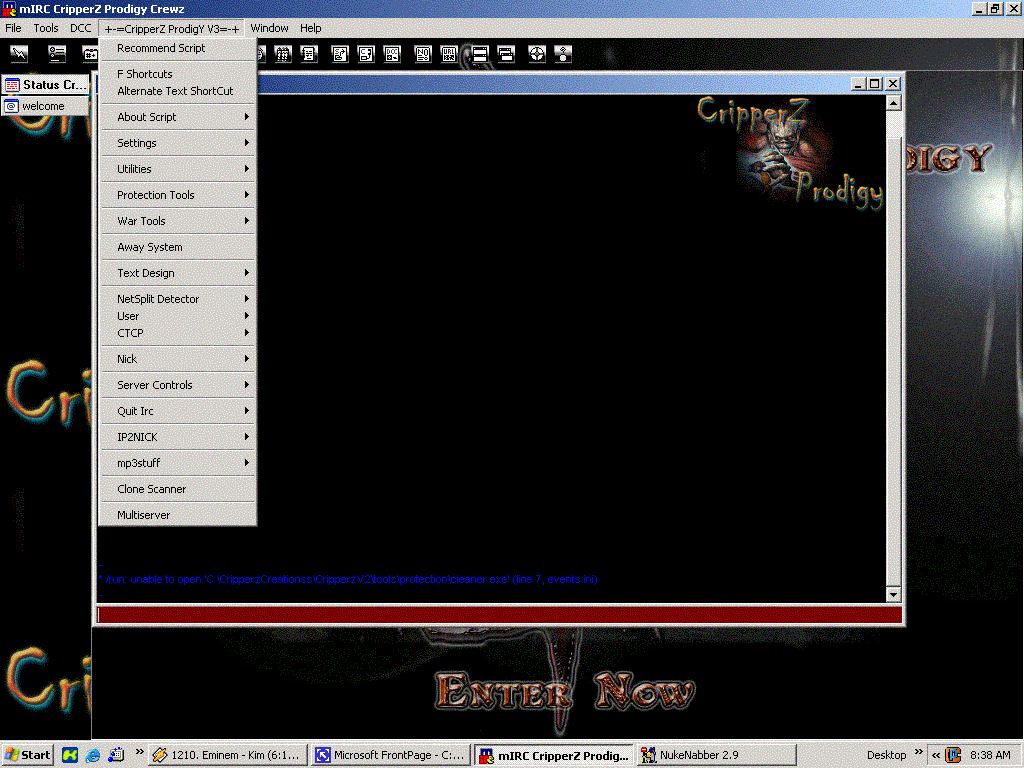
Task: Click the third quick launch icon
Action: (116, 755)
